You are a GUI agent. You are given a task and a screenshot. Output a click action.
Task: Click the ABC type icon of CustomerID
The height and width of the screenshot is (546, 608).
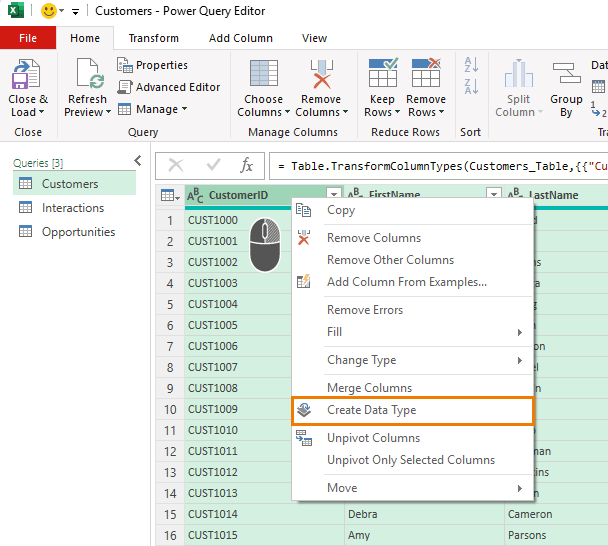(195, 195)
